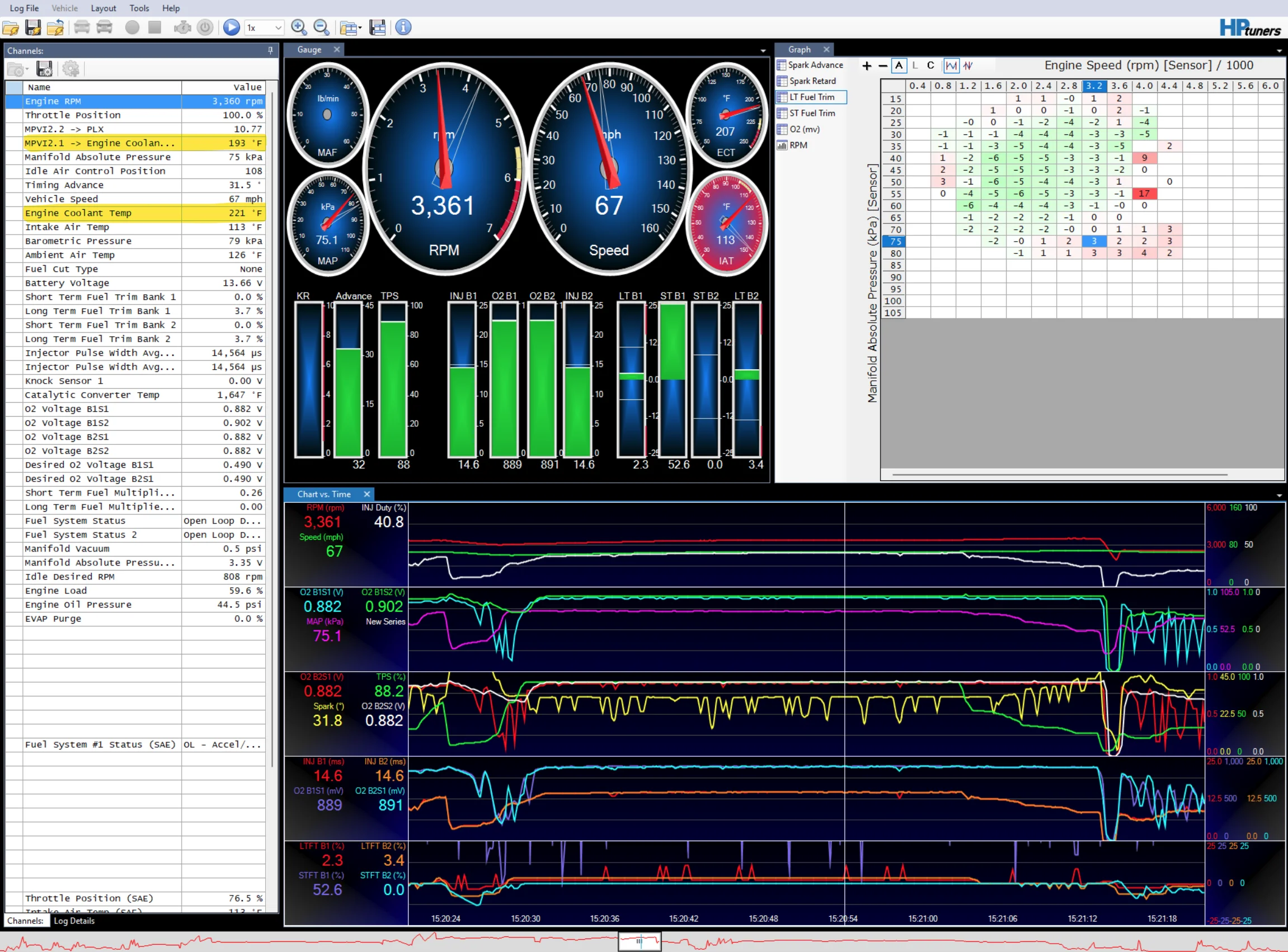Viewport: 1288px width, 952px height.
Task: Click the grey power button icon
Action: pos(205,27)
